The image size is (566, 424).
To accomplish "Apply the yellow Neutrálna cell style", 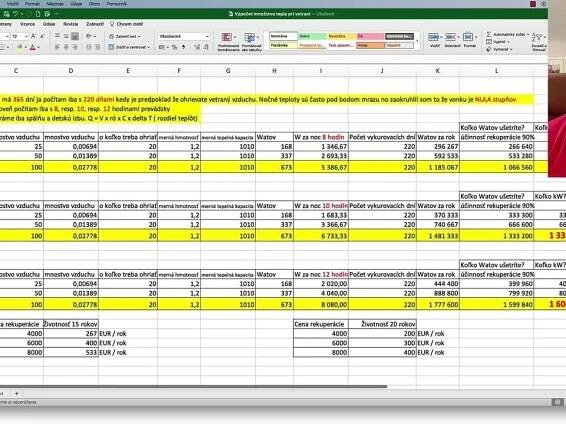I will (x=341, y=36).
